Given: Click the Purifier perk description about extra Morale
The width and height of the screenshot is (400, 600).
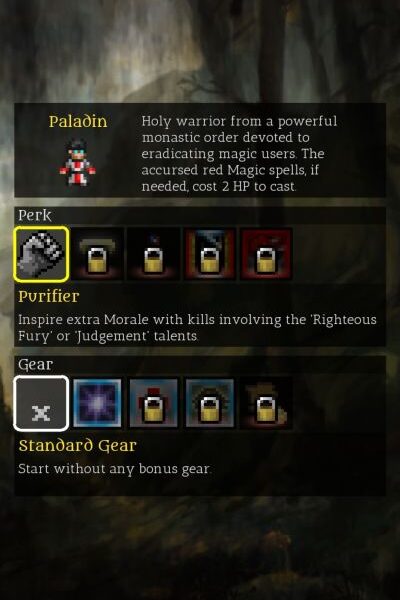Looking at the screenshot, I should click(198, 328).
